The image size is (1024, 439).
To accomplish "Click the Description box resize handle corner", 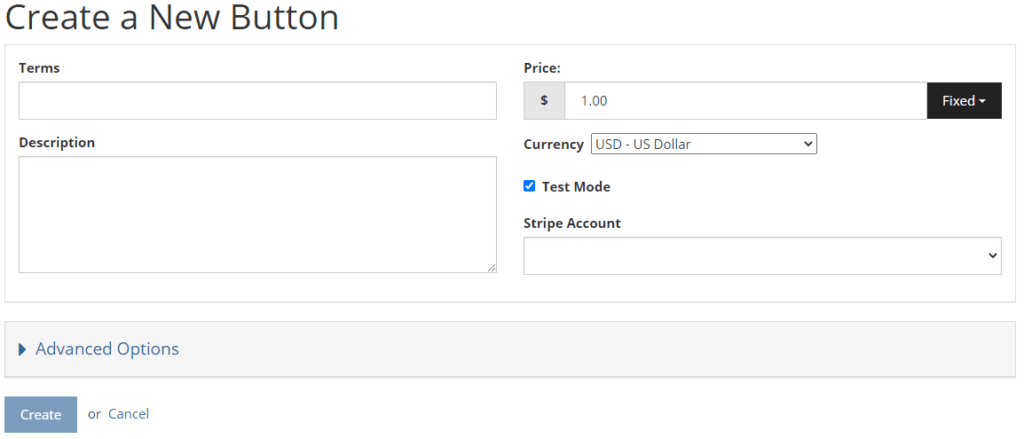I will [x=492, y=268].
